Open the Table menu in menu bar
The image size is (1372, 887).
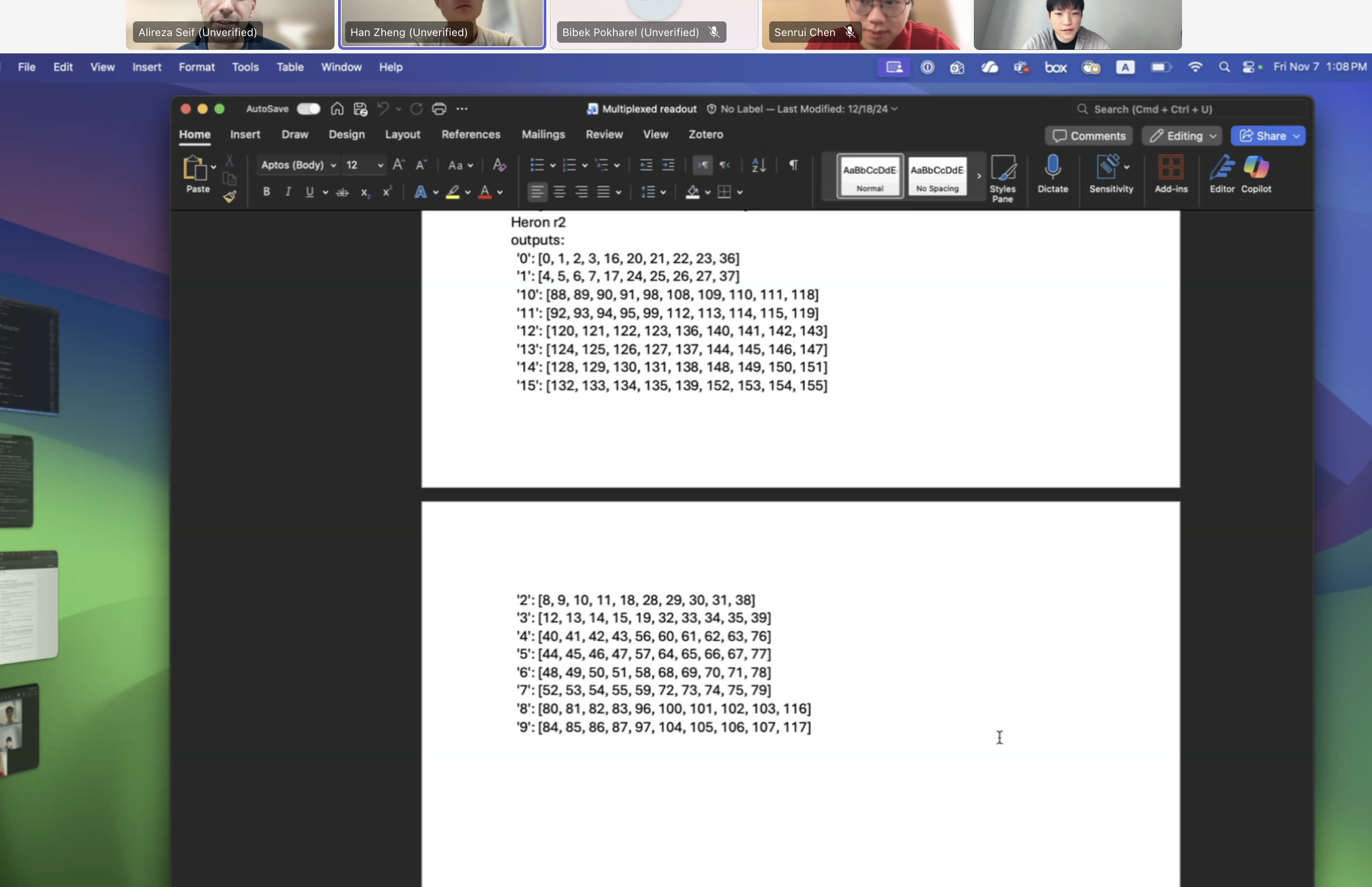[290, 67]
